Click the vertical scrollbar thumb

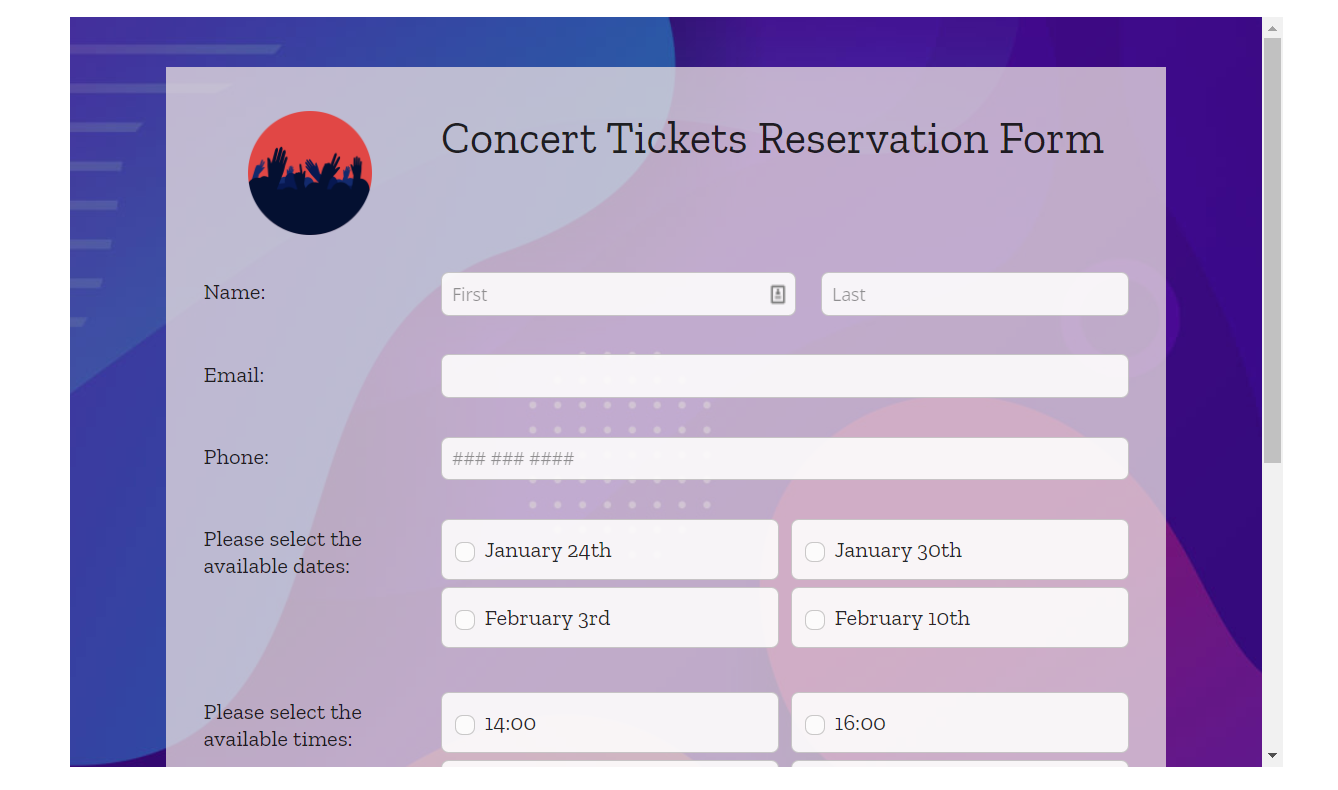click(x=1272, y=250)
